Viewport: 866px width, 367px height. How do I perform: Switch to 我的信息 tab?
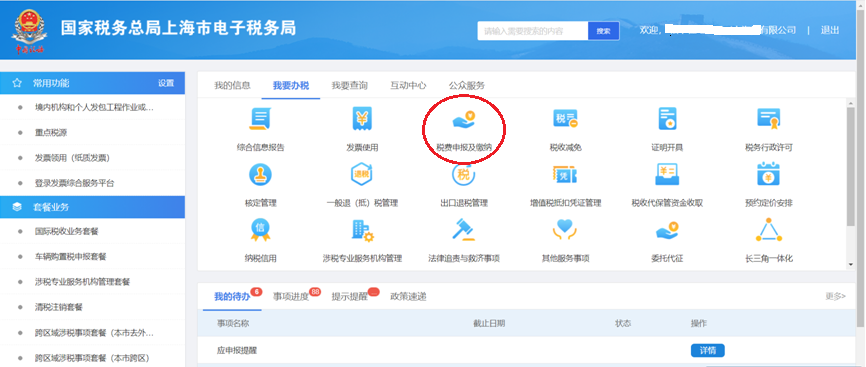[x=232, y=86]
